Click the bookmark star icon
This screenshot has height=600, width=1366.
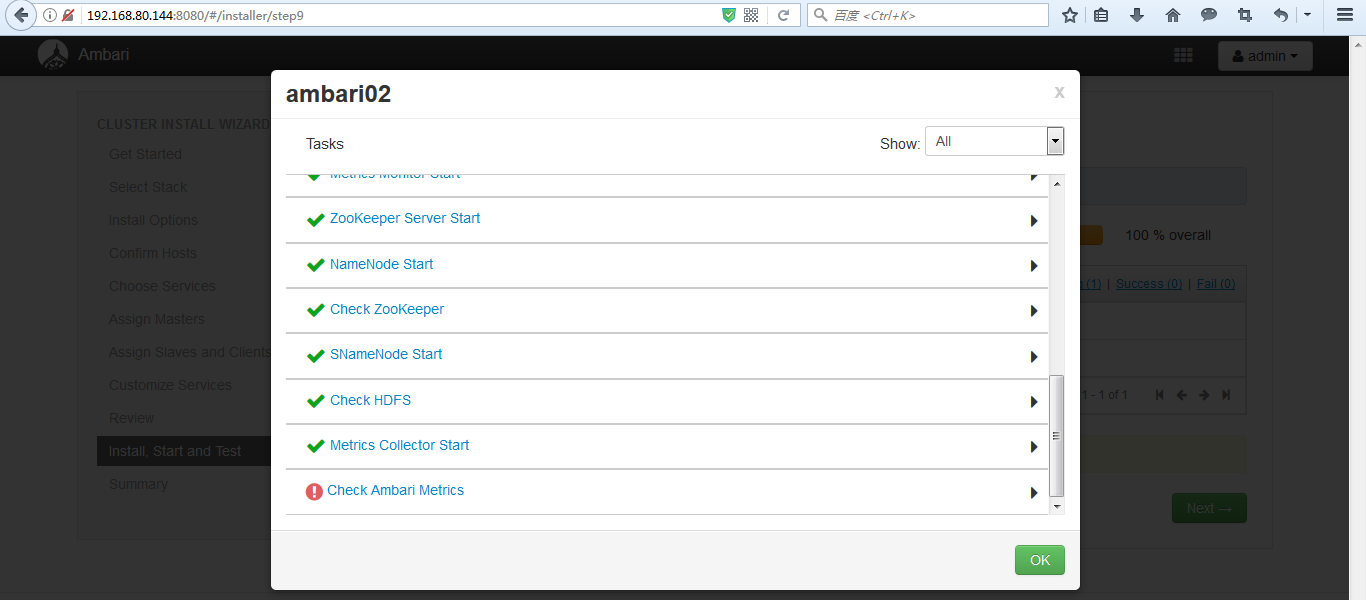point(1069,15)
